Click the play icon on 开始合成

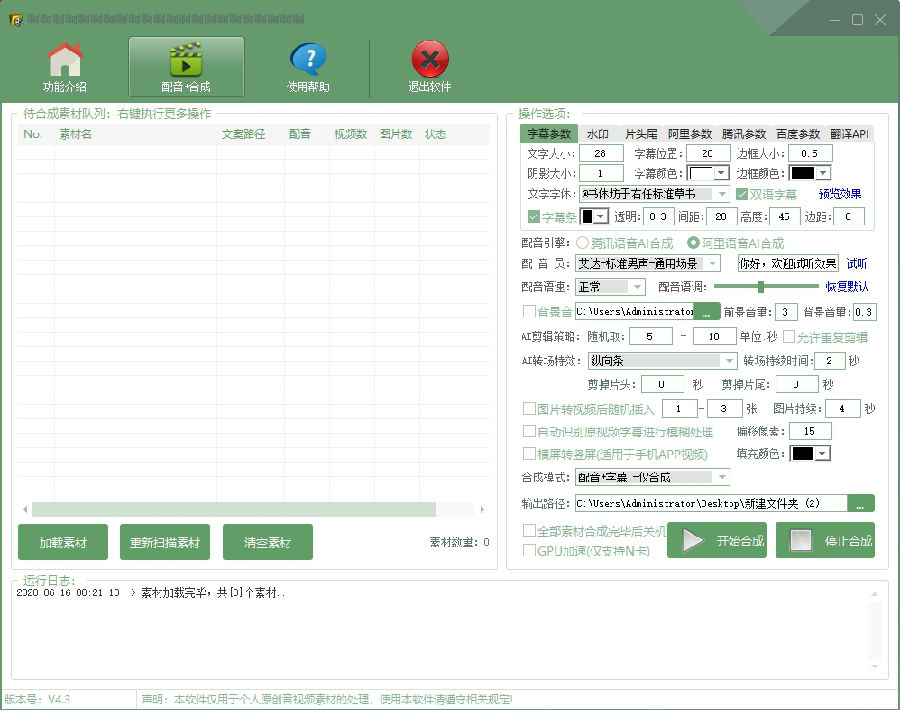point(692,540)
